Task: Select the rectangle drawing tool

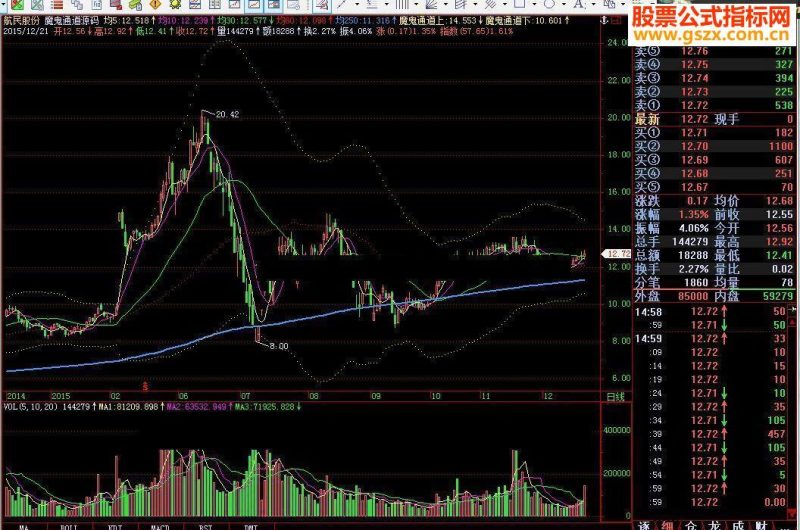Action: click(519, 4)
